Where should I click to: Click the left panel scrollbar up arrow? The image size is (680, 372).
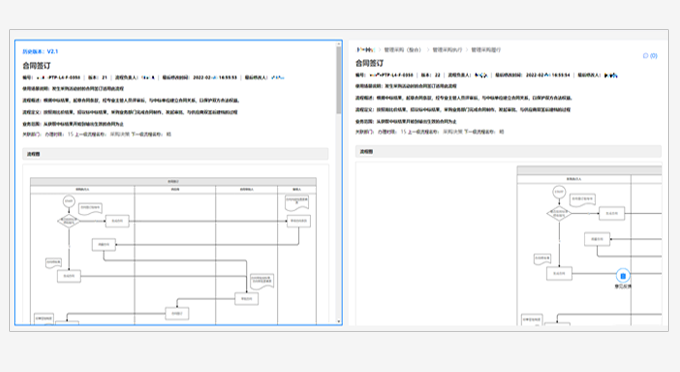(339, 43)
